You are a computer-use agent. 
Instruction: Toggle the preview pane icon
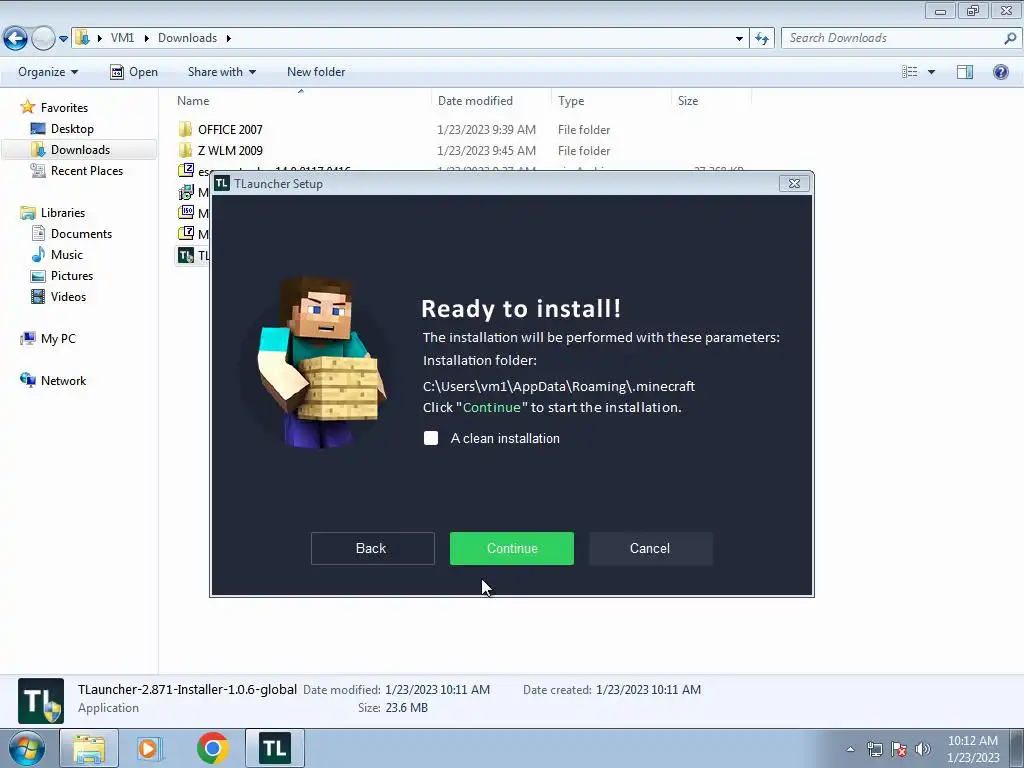965,72
